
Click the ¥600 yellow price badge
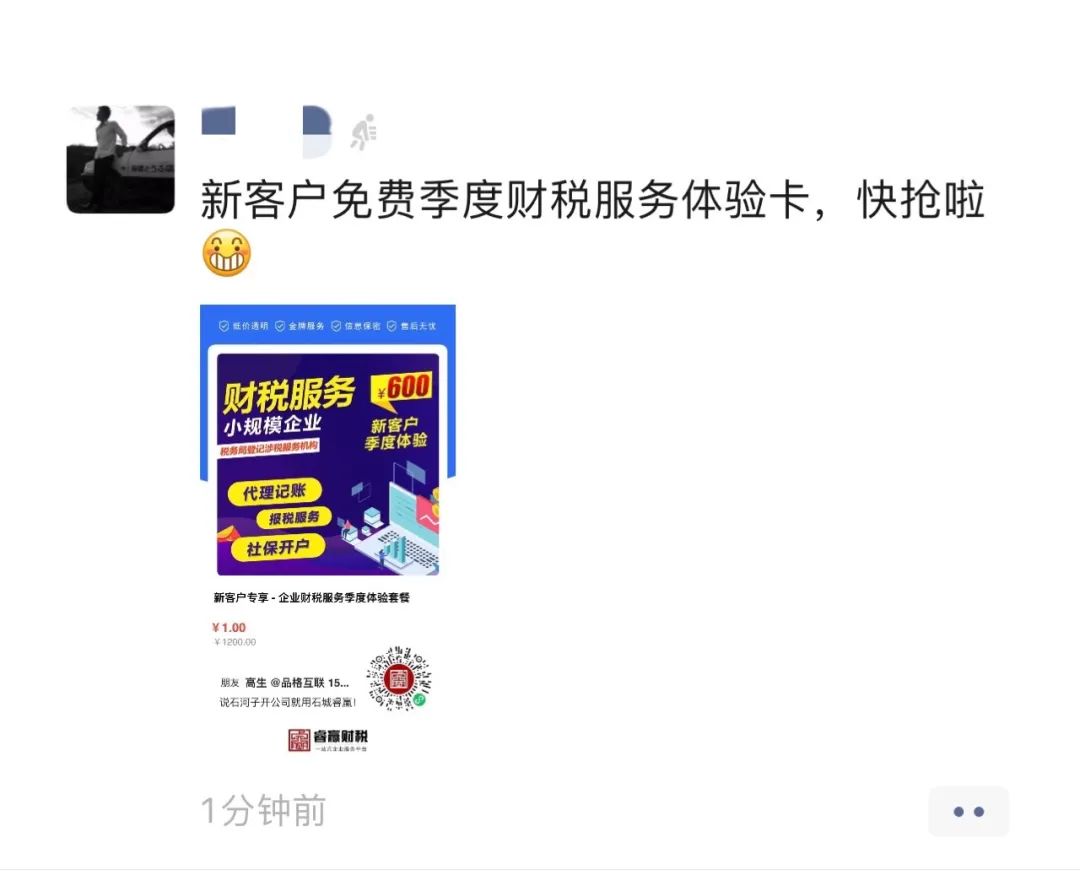tap(402, 387)
